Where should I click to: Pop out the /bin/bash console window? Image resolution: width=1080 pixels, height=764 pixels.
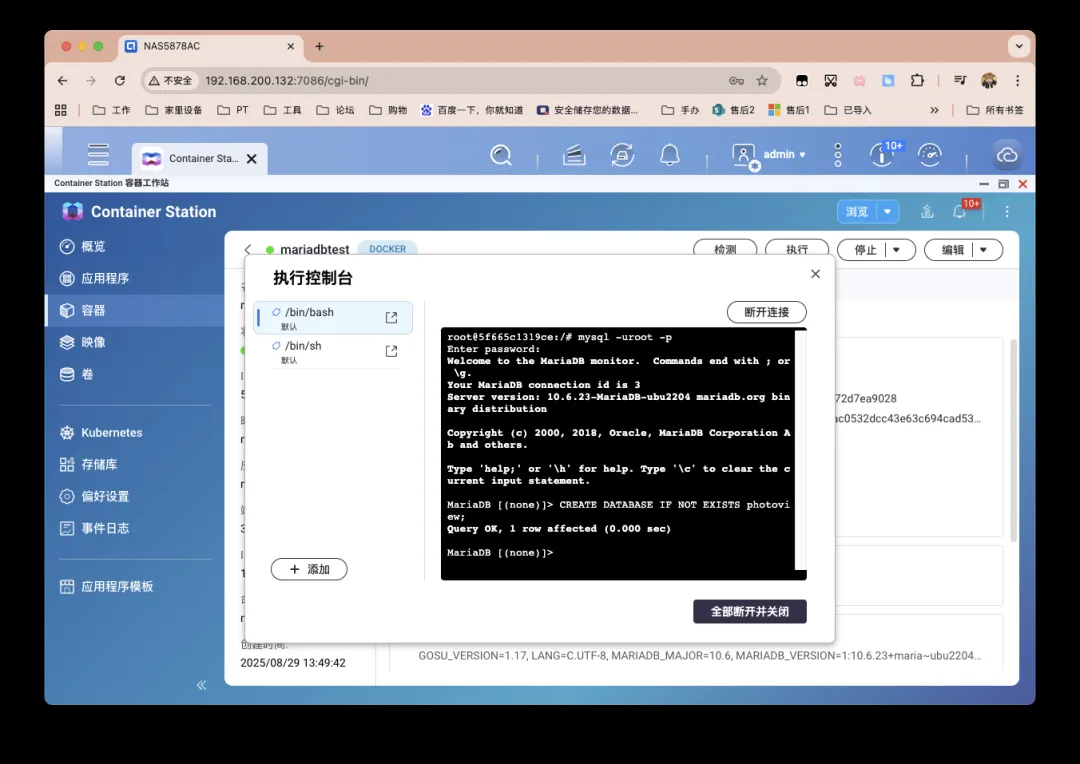(391, 318)
